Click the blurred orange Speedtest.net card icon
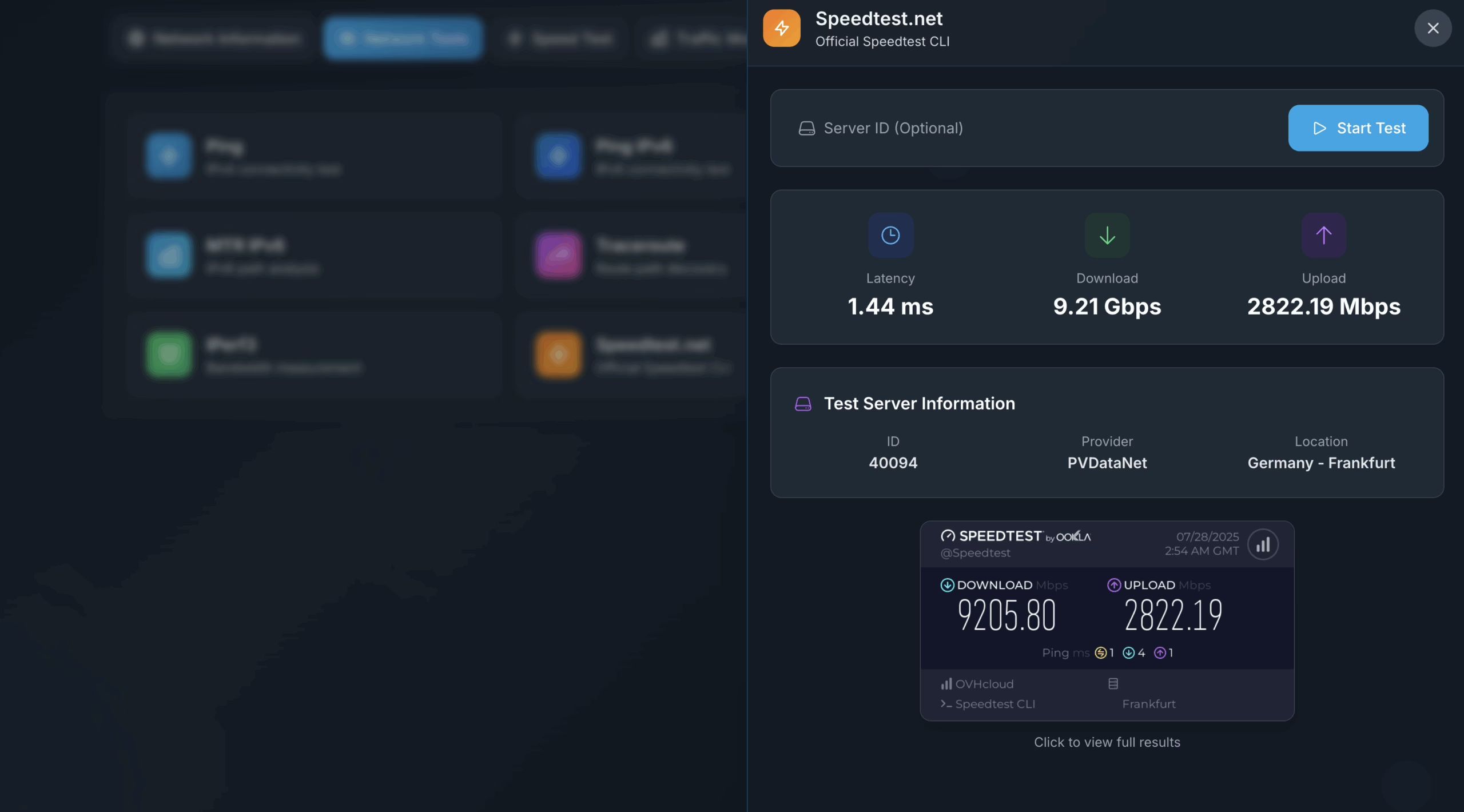Screen dimensions: 1464x812 point(558,355)
